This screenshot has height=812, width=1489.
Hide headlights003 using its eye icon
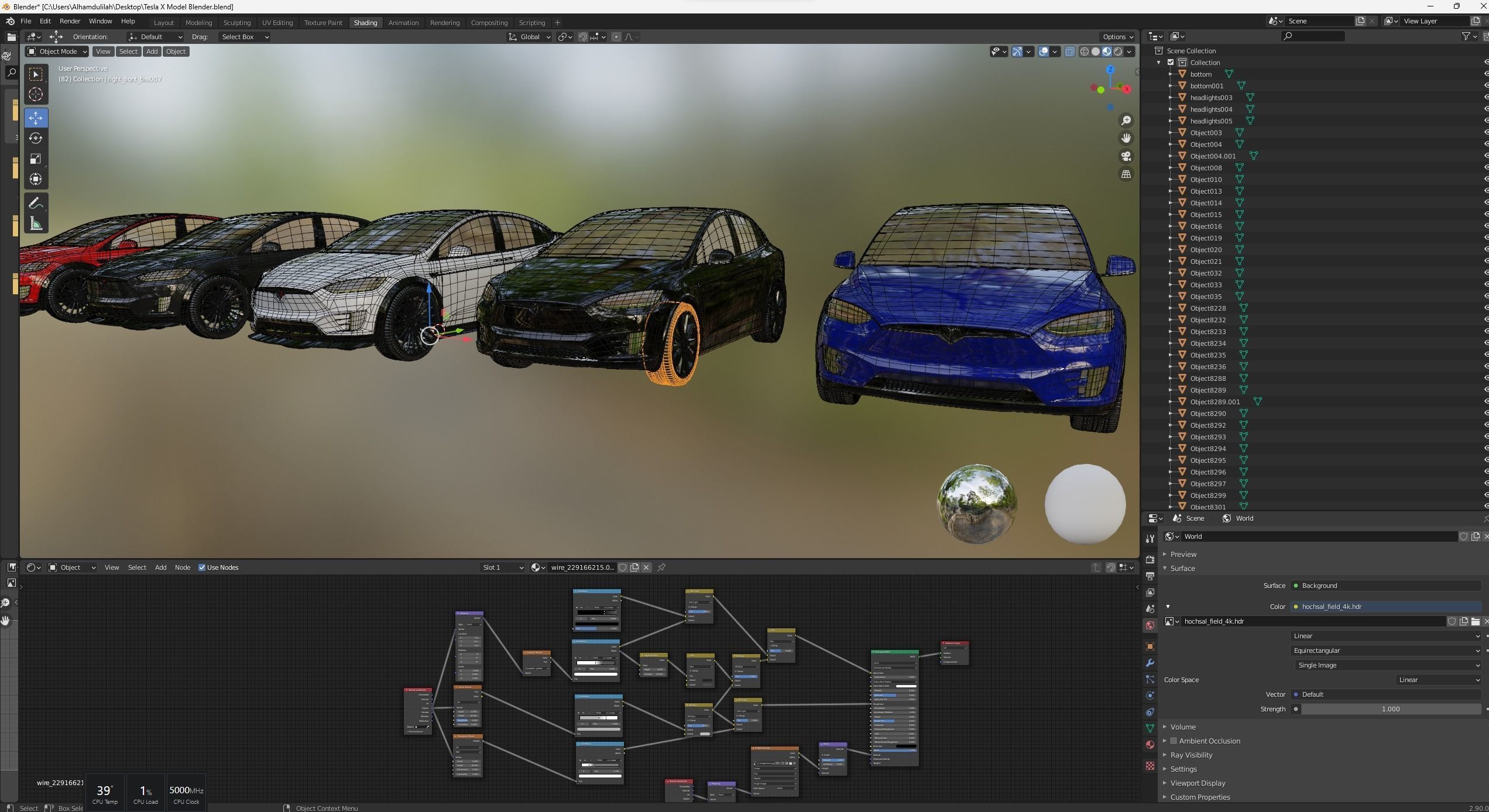coord(1486,98)
